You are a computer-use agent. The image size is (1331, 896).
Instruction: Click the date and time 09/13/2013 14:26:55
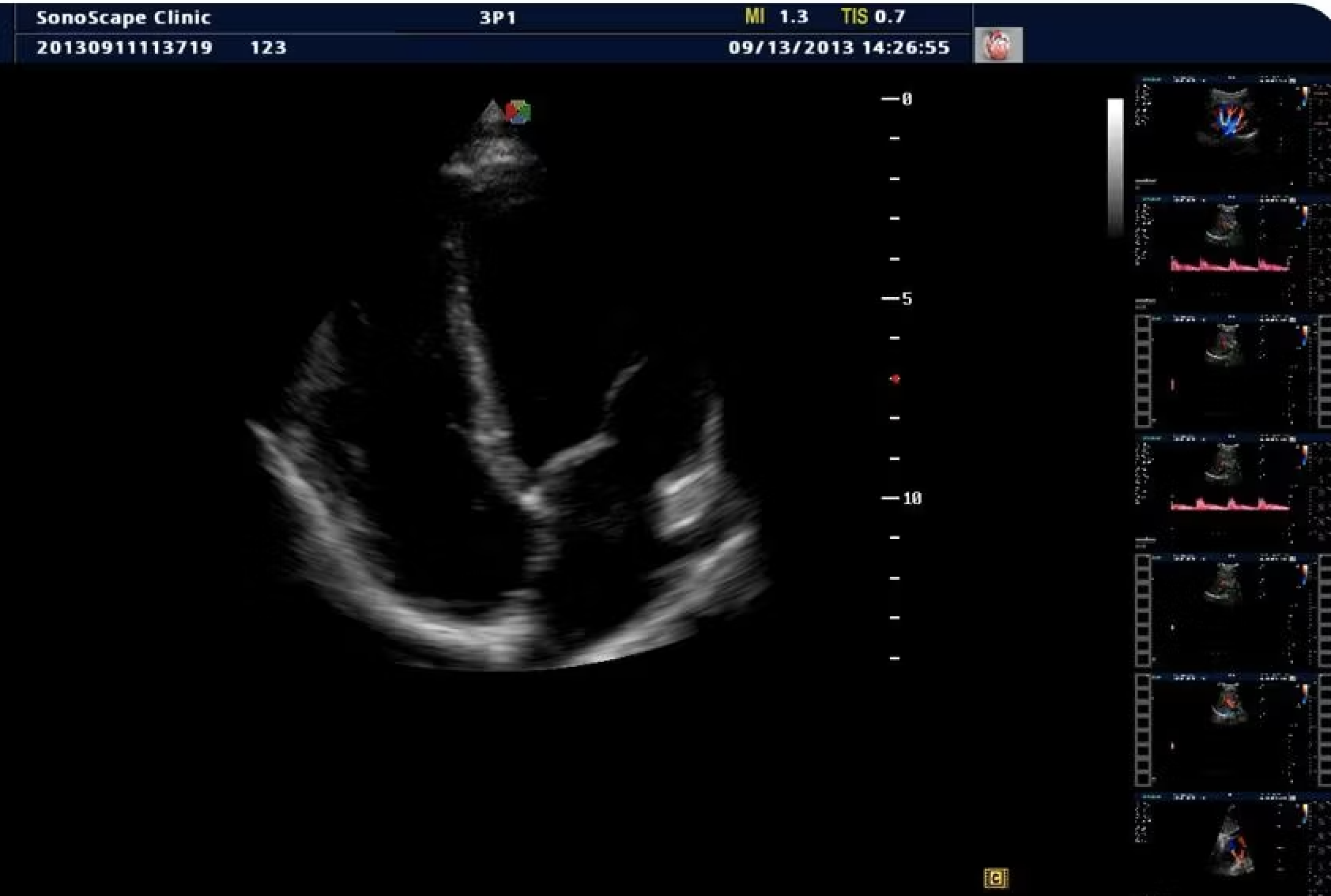click(839, 47)
